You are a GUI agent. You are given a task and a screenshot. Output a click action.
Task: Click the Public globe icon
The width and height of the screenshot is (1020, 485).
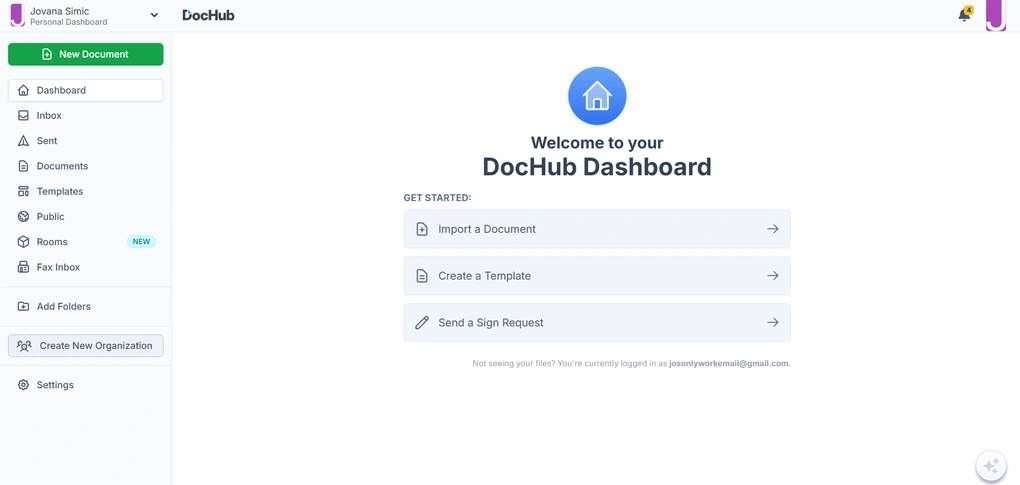click(x=23, y=216)
